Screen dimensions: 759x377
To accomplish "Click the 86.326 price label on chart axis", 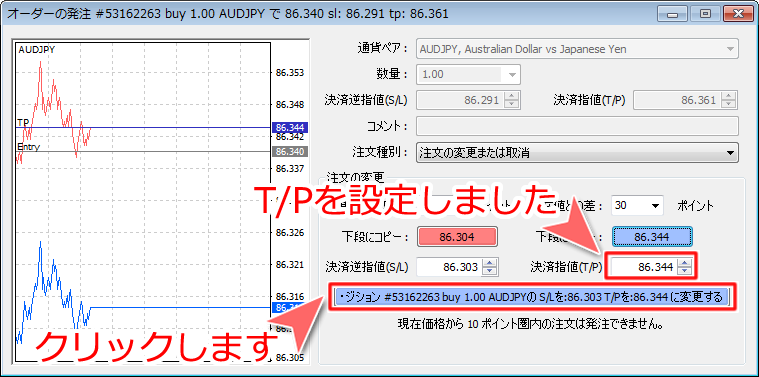I will (290, 233).
